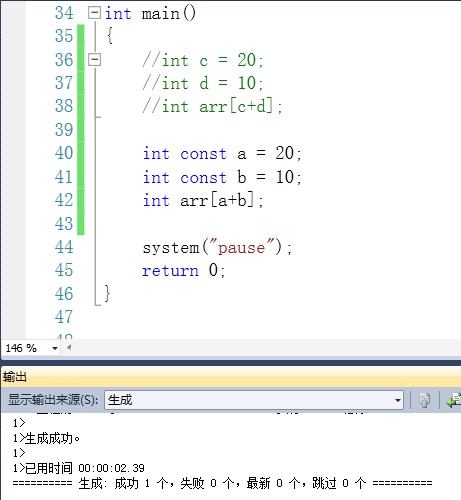Click line number 40 in the gutter

64,153
